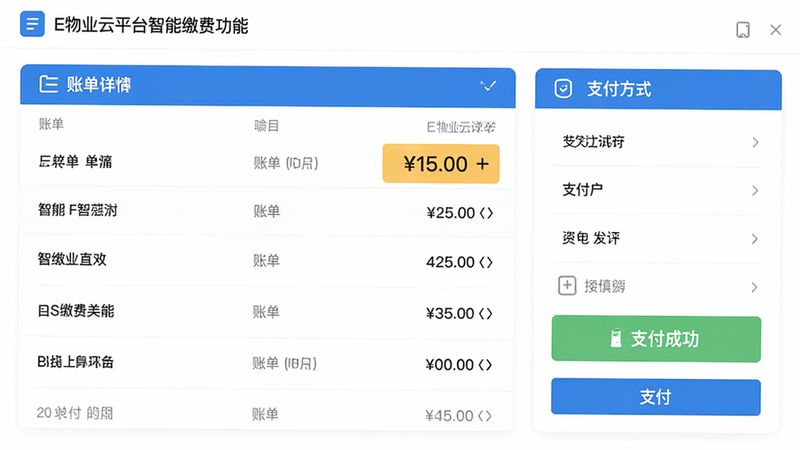The image size is (800, 450).
Task: Click the plus box add icon
Action: 567,286
